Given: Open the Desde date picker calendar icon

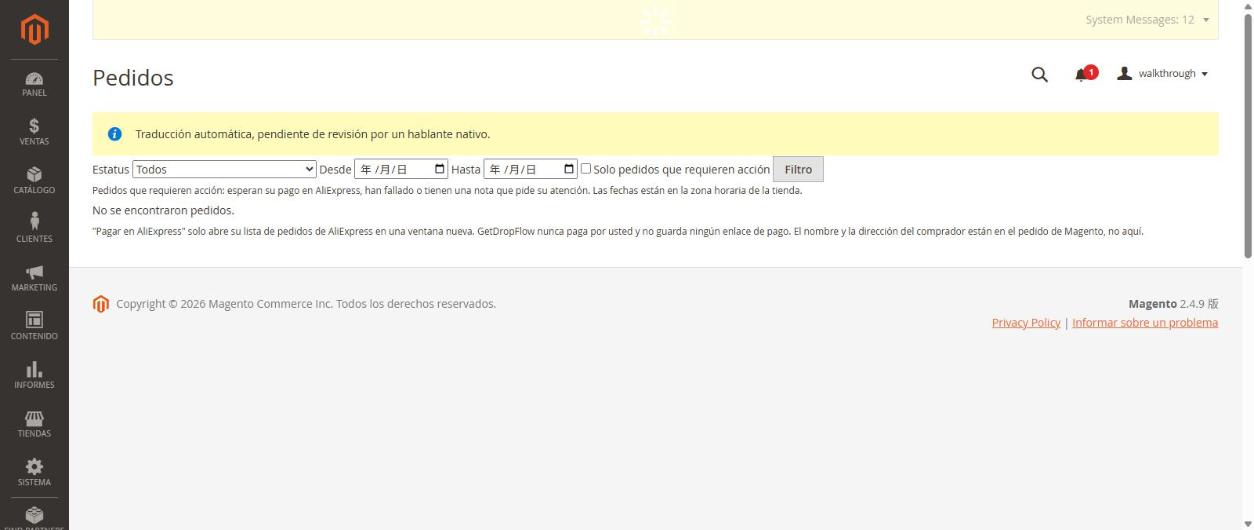Looking at the screenshot, I should [x=440, y=169].
